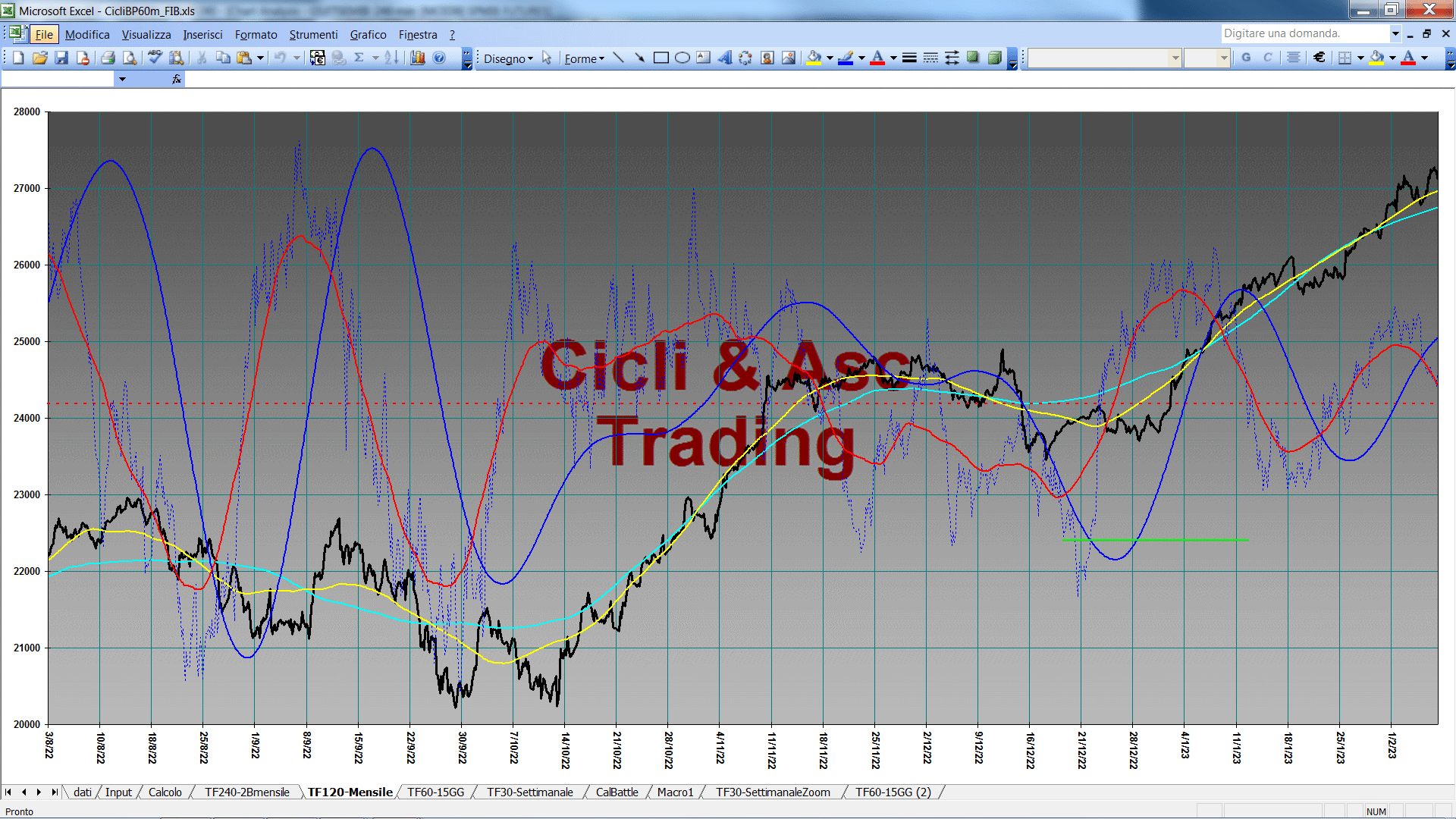1456x819 pixels.
Task: Click the Permission restricted document icon
Action: coord(83,58)
